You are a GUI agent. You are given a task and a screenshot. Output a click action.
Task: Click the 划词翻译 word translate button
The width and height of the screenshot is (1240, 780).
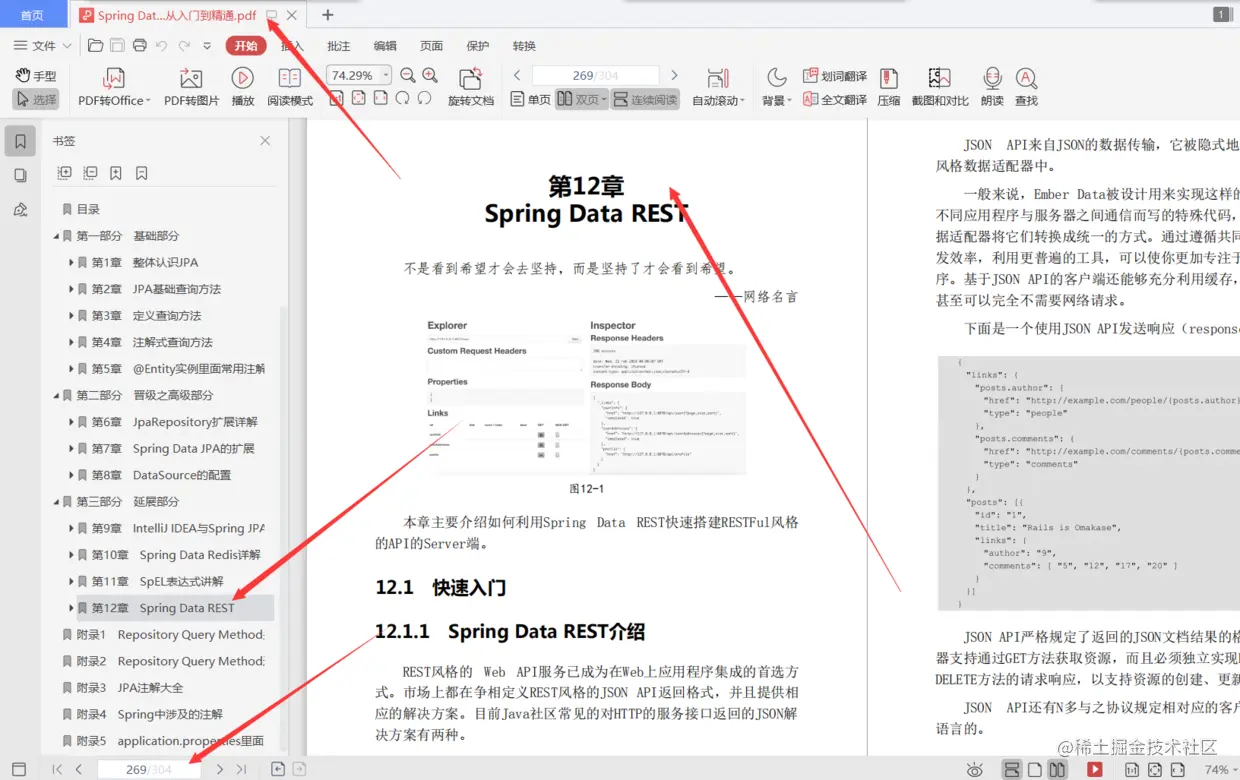coord(835,76)
